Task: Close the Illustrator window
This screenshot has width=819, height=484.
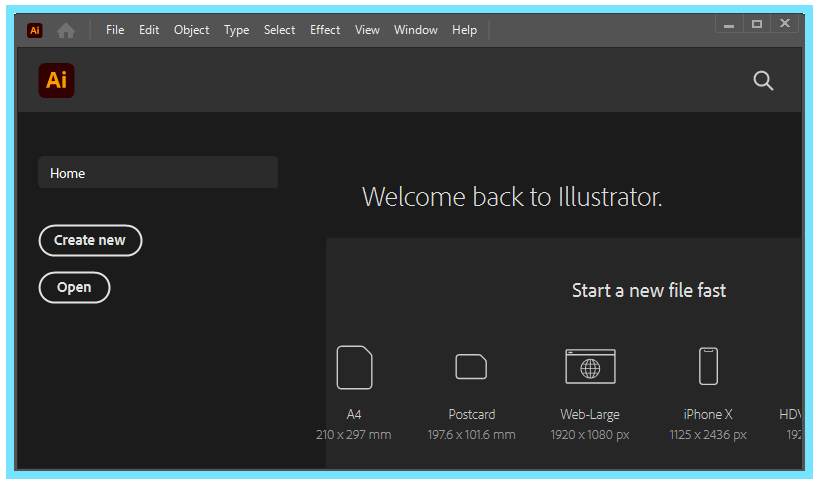Action: (785, 23)
